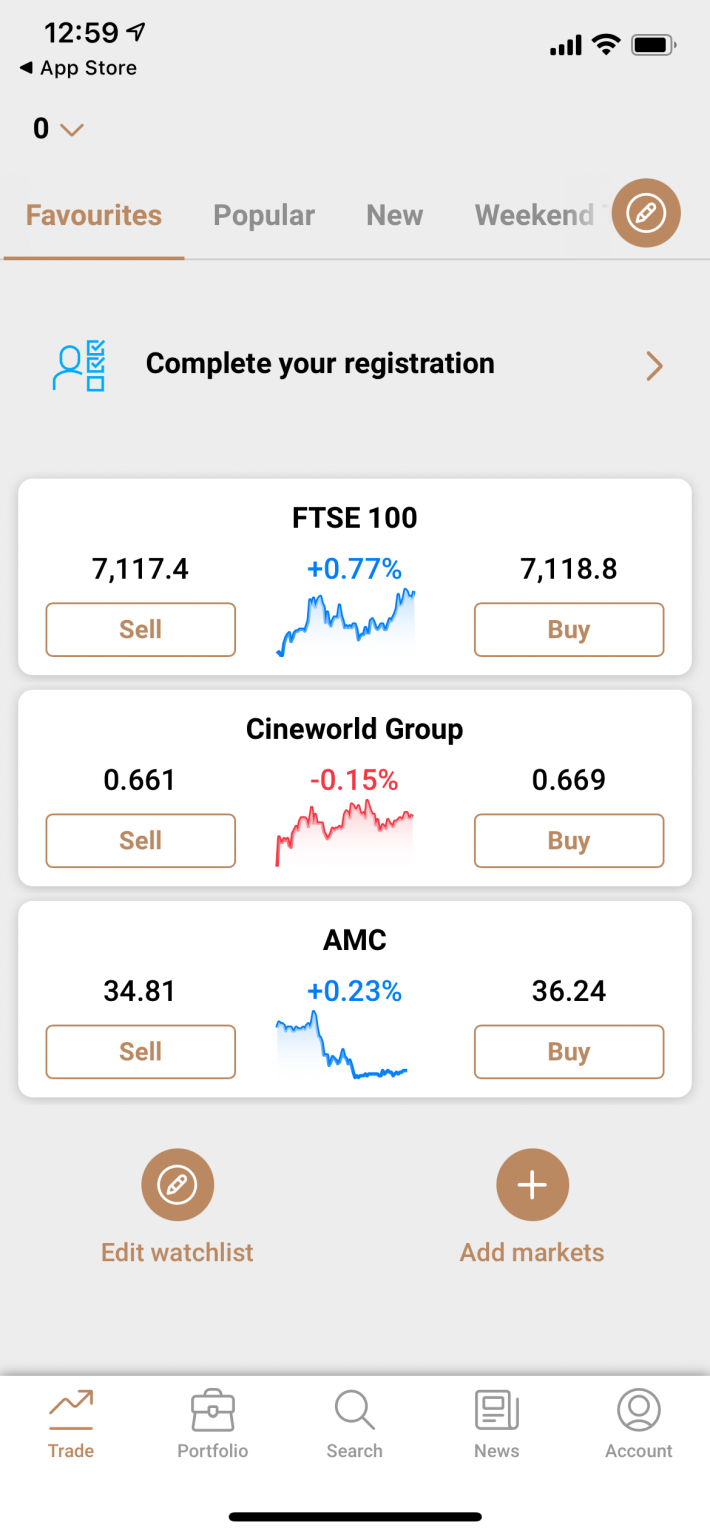Switch to the Popular tab

click(x=264, y=214)
